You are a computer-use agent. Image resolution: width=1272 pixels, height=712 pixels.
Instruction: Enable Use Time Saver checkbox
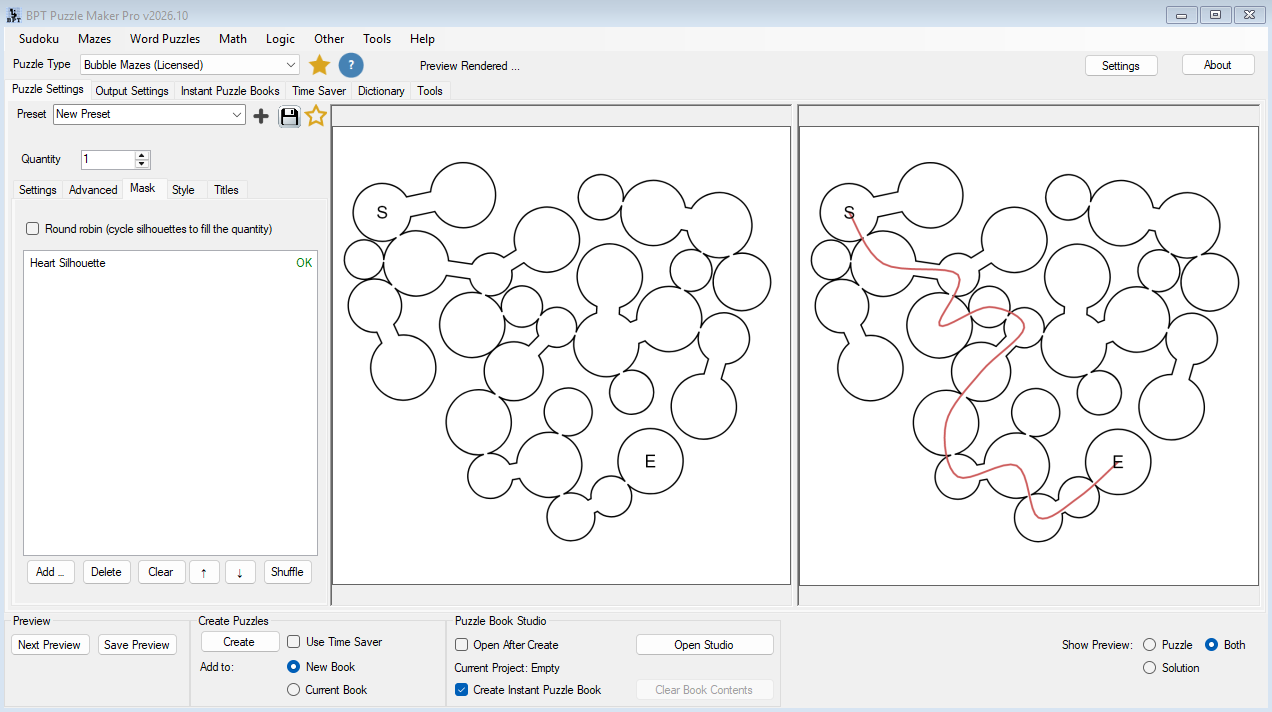(294, 642)
